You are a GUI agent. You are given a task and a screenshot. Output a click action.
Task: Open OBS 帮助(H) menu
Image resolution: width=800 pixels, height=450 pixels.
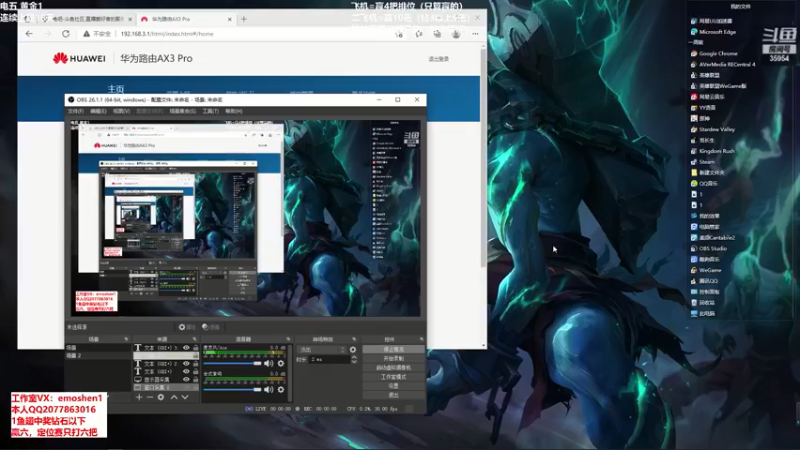234,111
